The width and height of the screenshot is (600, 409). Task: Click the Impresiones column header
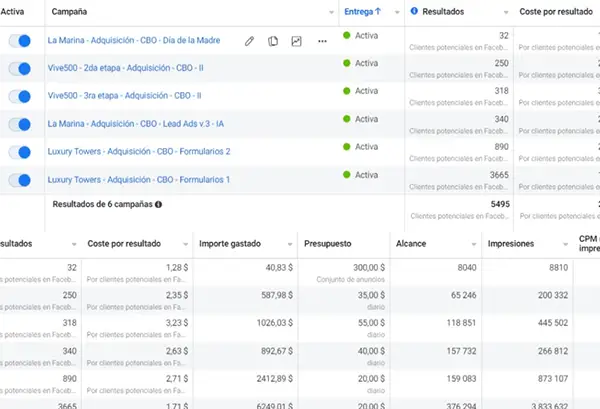(x=509, y=243)
